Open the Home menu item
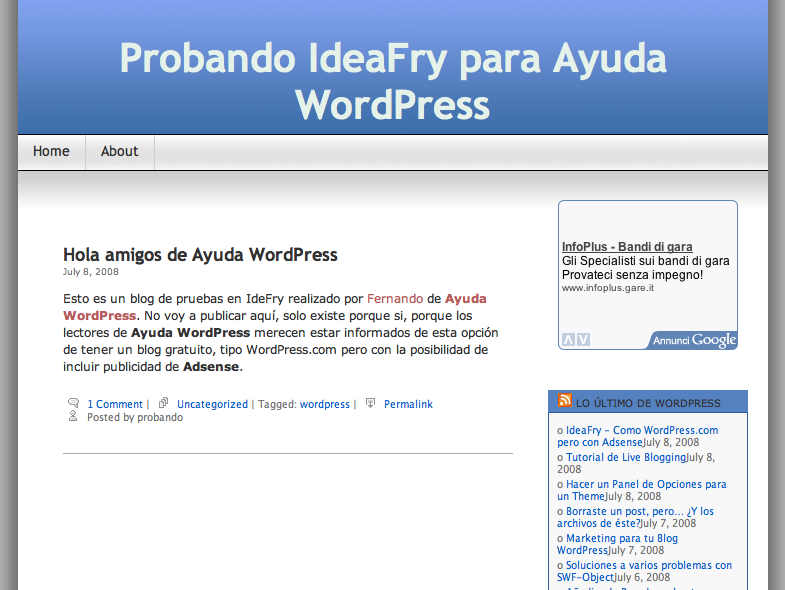The image size is (785, 590). pos(51,152)
